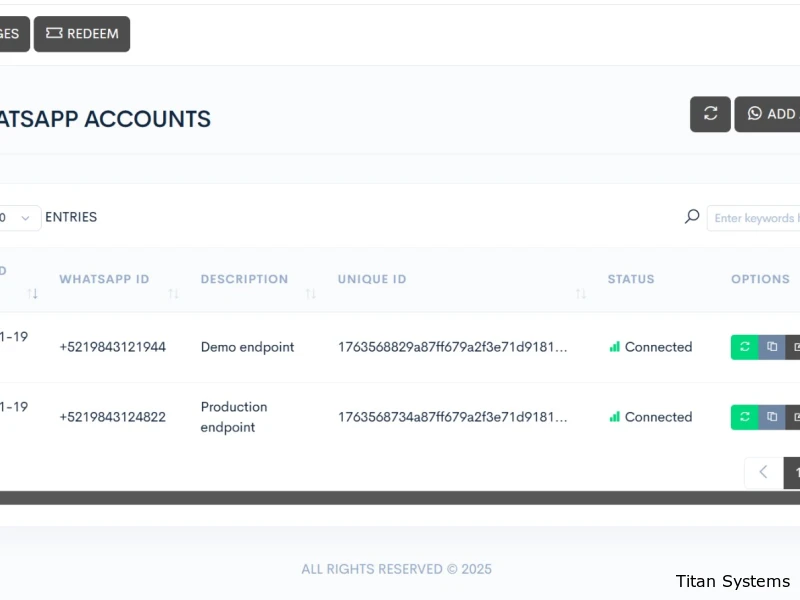Click green reconnect icon for Production endpoint
Image resolution: width=800 pixels, height=600 pixels.
[x=744, y=417]
